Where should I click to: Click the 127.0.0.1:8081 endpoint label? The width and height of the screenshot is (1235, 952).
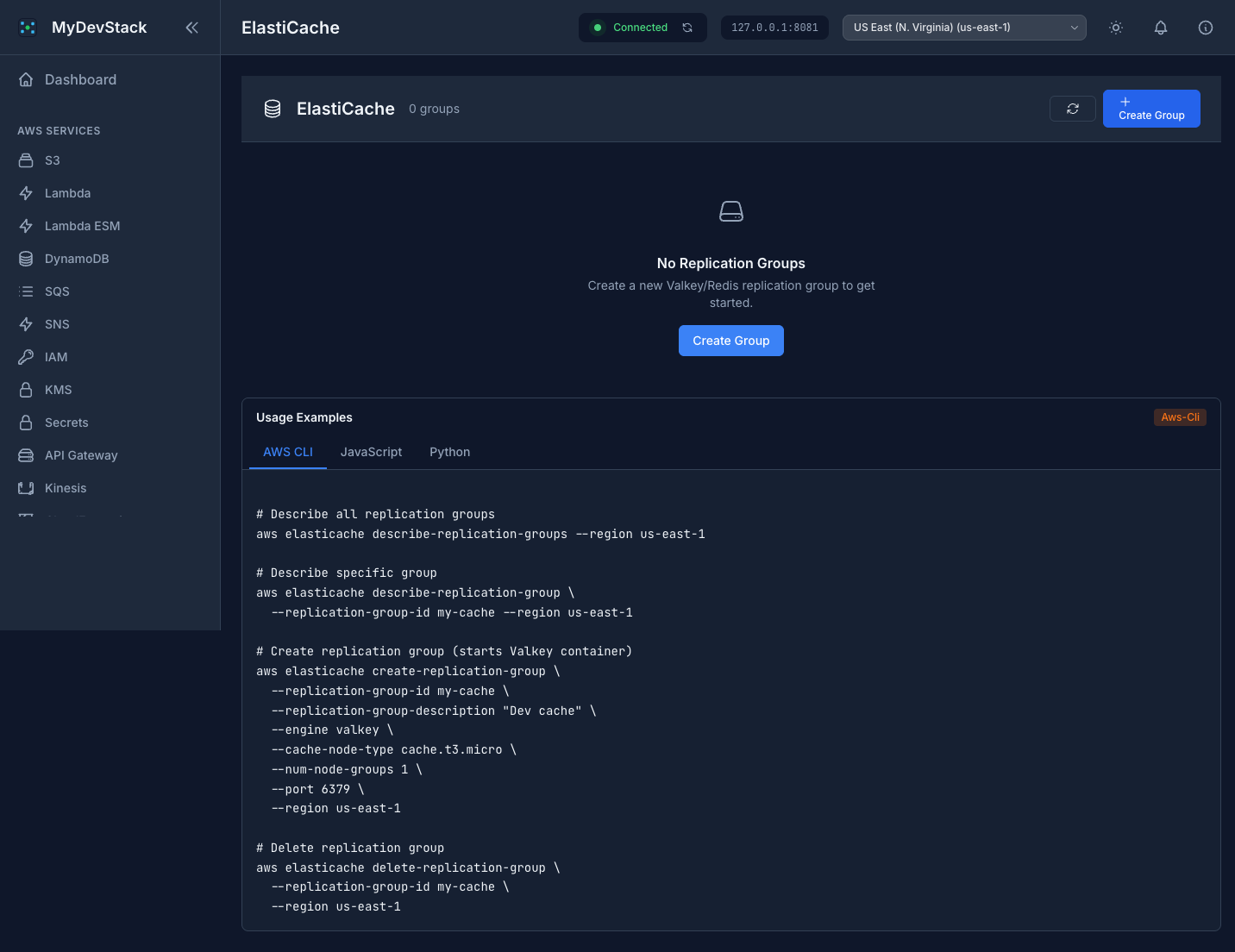(774, 28)
